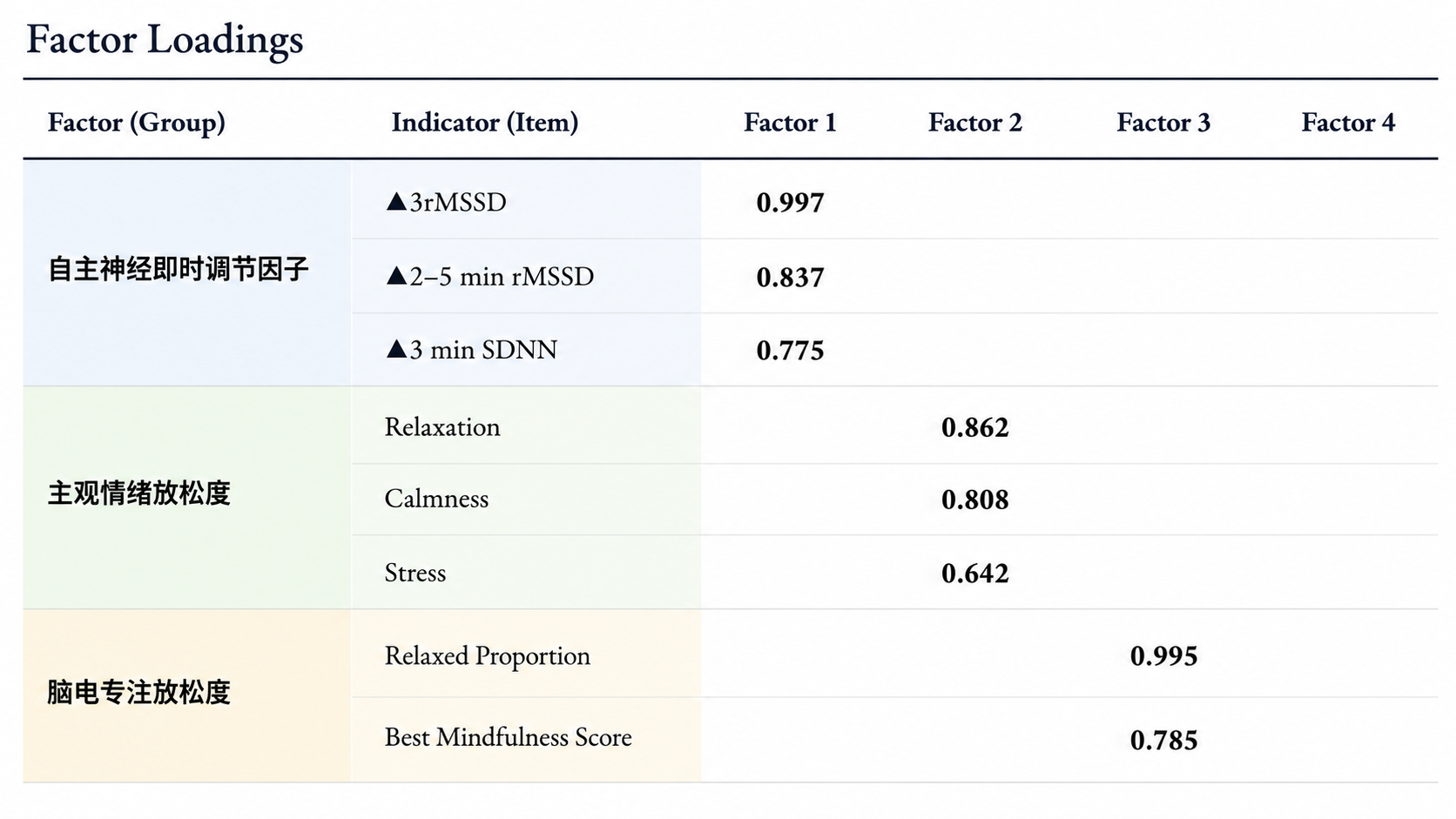Select the Factor 2 column header

pyautogui.click(x=974, y=123)
